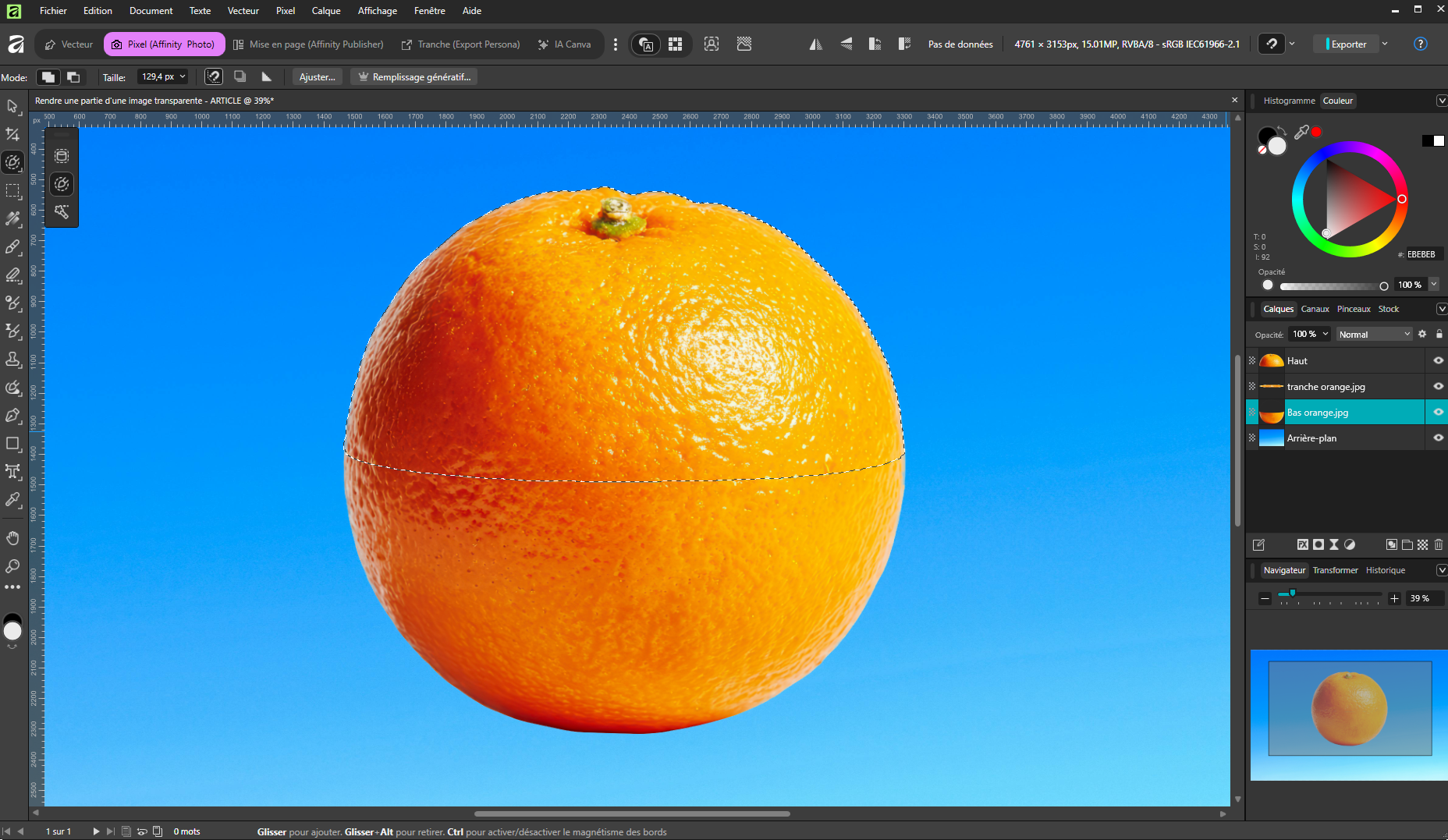The height and width of the screenshot is (840, 1448).
Task: Switch to the Historique tab
Action: [x=1385, y=570]
